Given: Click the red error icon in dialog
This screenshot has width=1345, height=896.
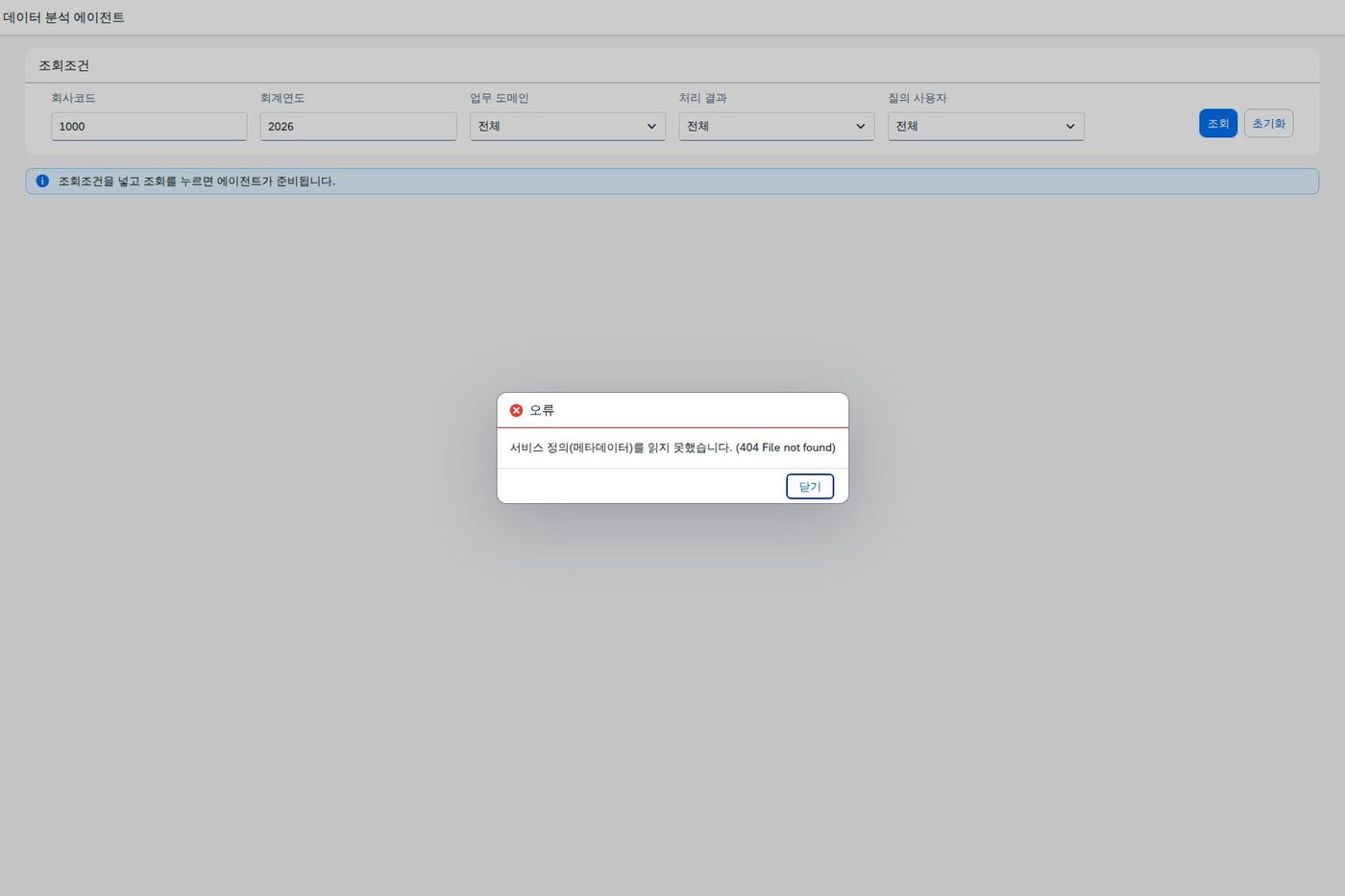Looking at the screenshot, I should [x=516, y=410].
